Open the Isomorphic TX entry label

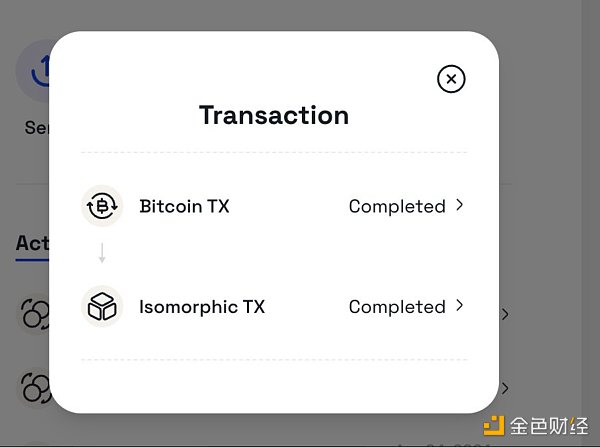click(x=202, y=307)
